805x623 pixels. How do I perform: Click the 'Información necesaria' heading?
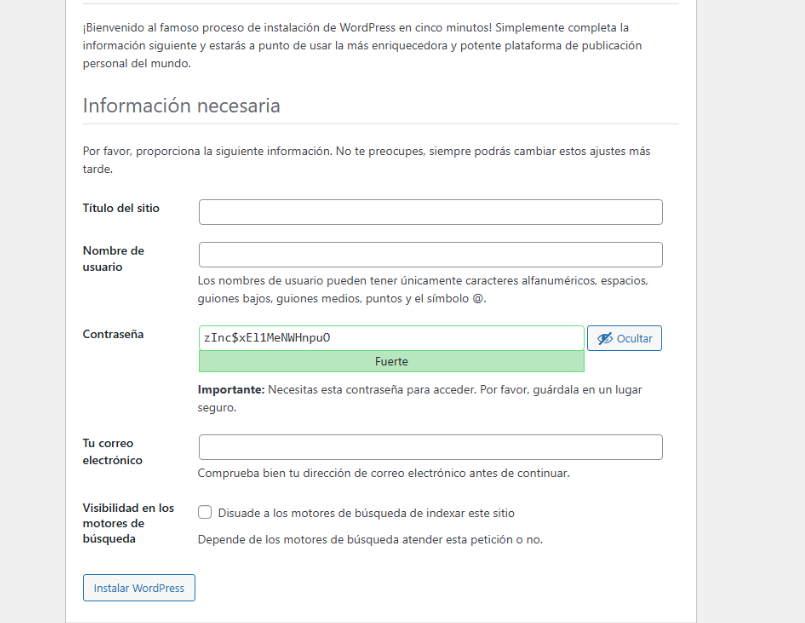tap(181, 106)
